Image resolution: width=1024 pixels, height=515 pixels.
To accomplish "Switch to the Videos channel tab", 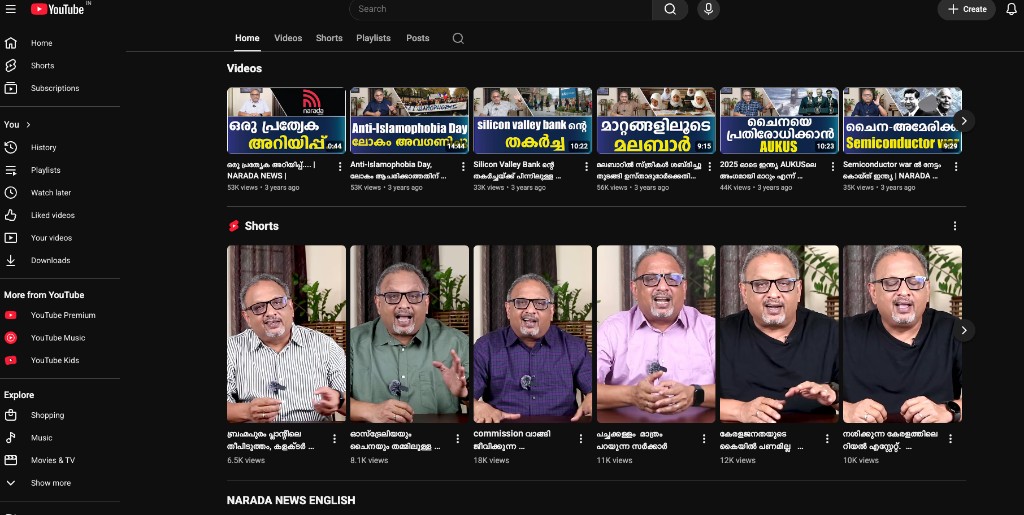I will pyautogui.click(x=288, y=38).
